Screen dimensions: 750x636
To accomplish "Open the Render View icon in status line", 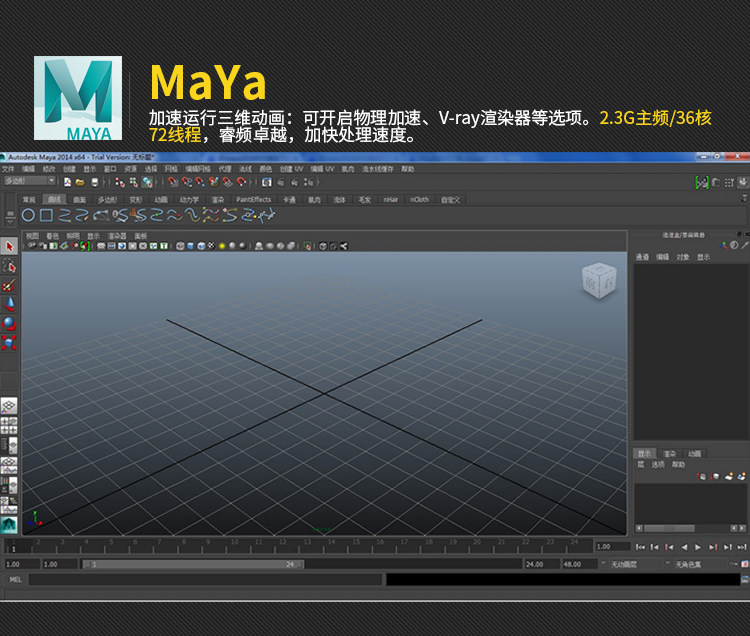I will point(267,182).
